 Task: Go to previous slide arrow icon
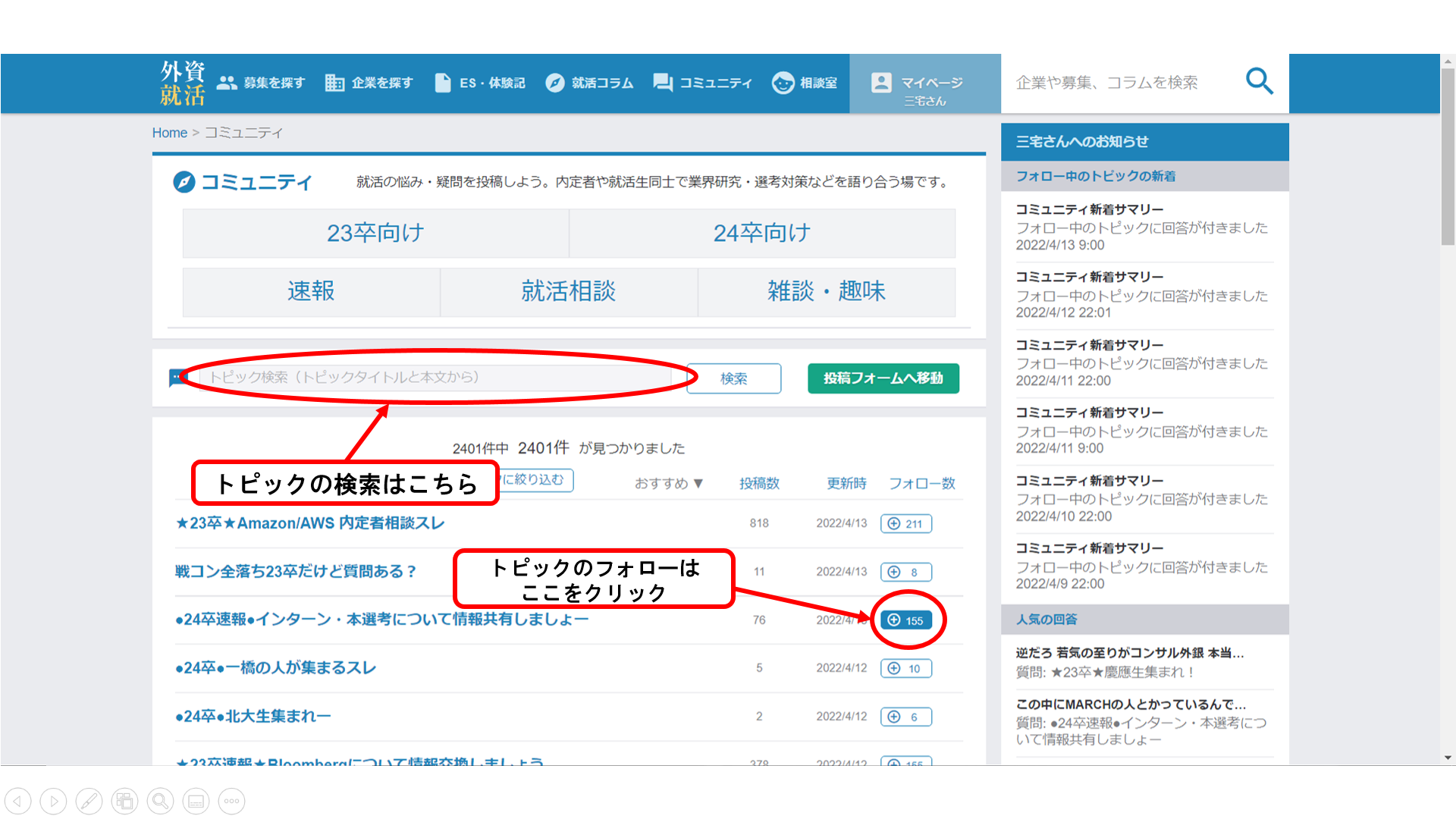tap(17, 801)
